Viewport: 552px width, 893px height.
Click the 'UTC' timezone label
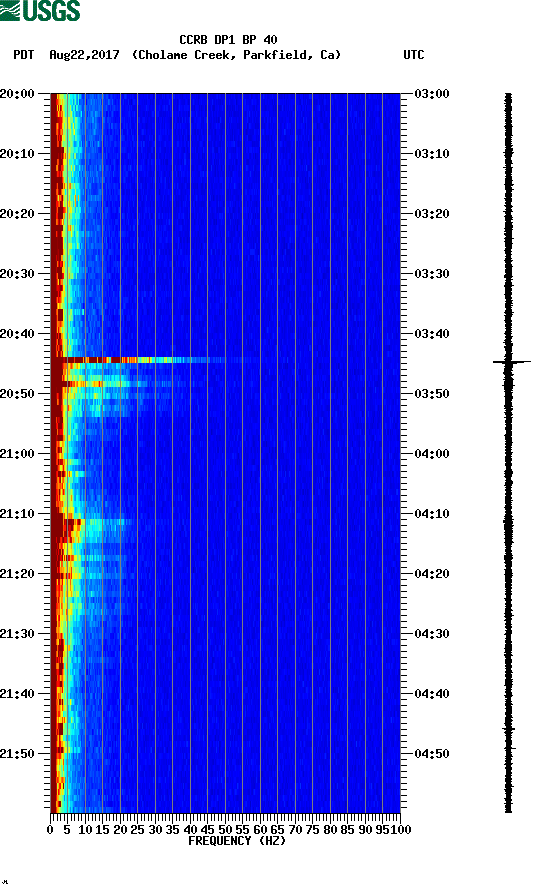point(414,55)
